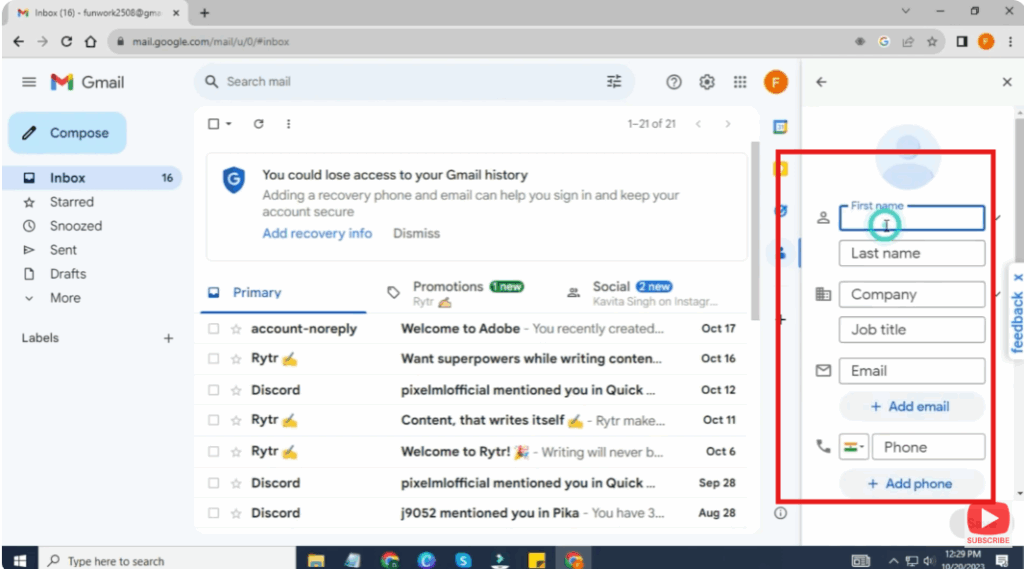Screen dimensions: 1024x569
Task: Go back using contact panel arrow
Action: coord(821,82)
